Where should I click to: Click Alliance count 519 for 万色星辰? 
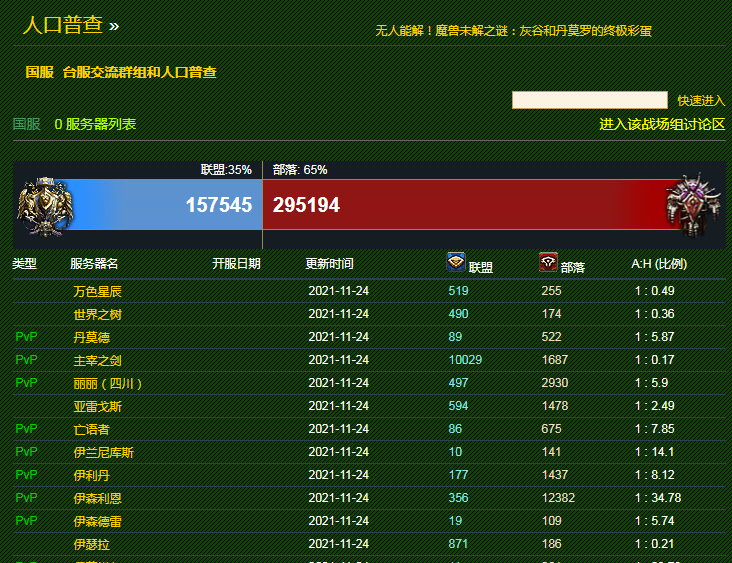458,291
